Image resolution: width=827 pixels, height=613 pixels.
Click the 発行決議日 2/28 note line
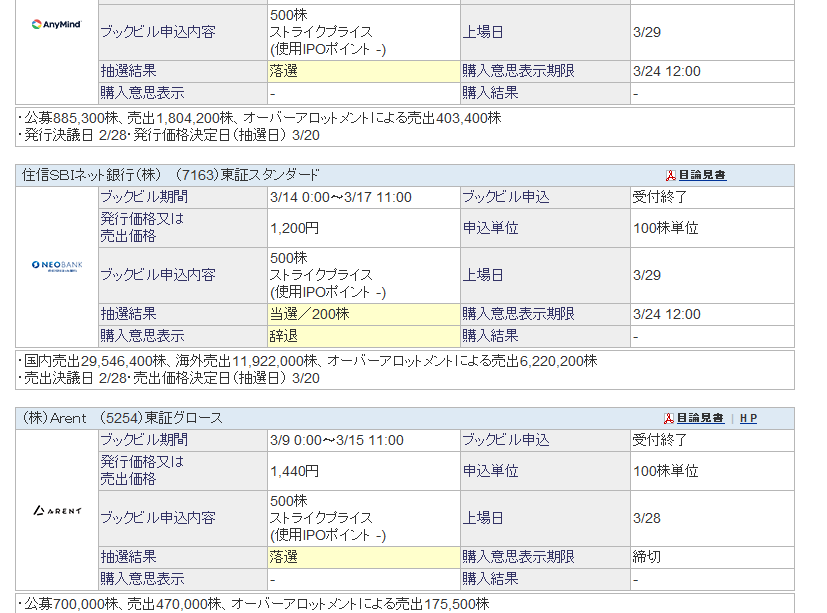(x=169, y=135)
